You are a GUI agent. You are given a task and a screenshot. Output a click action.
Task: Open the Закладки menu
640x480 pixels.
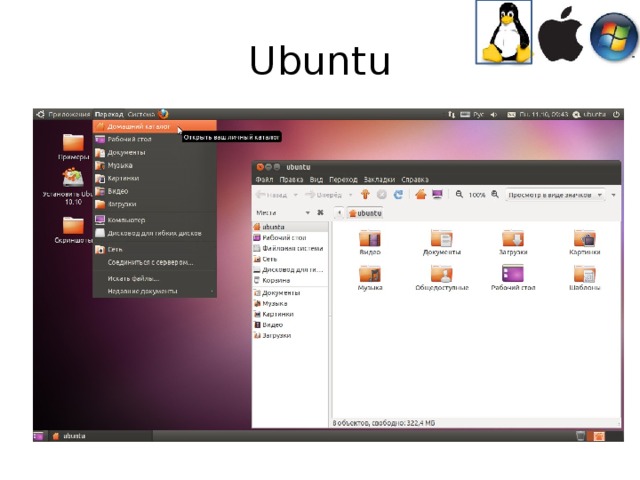pyautogui.click(x=379, y=180)
